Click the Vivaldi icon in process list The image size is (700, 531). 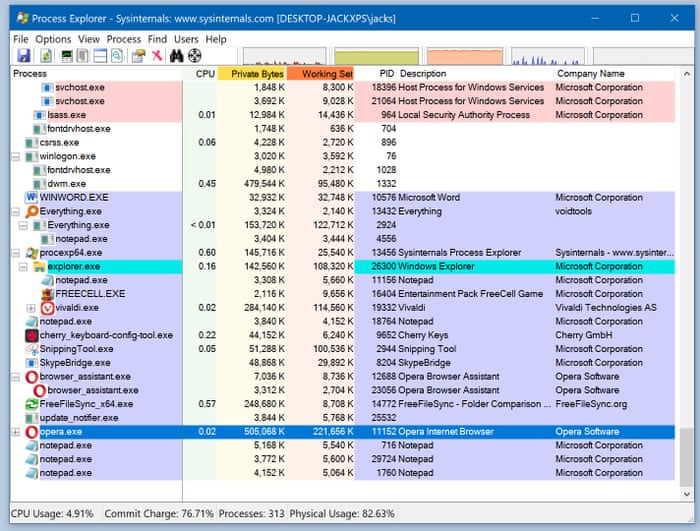pyautogui.click(x=47, y=308)
